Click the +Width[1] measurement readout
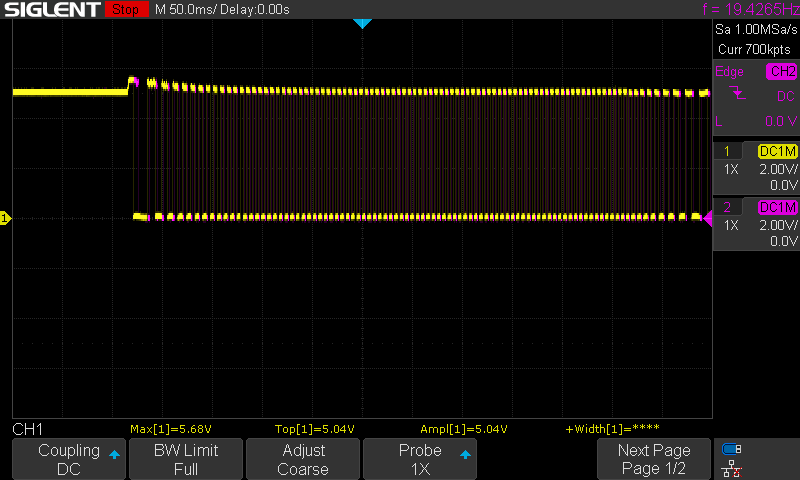The image size is (800, 480). click(x=612, y=429)
